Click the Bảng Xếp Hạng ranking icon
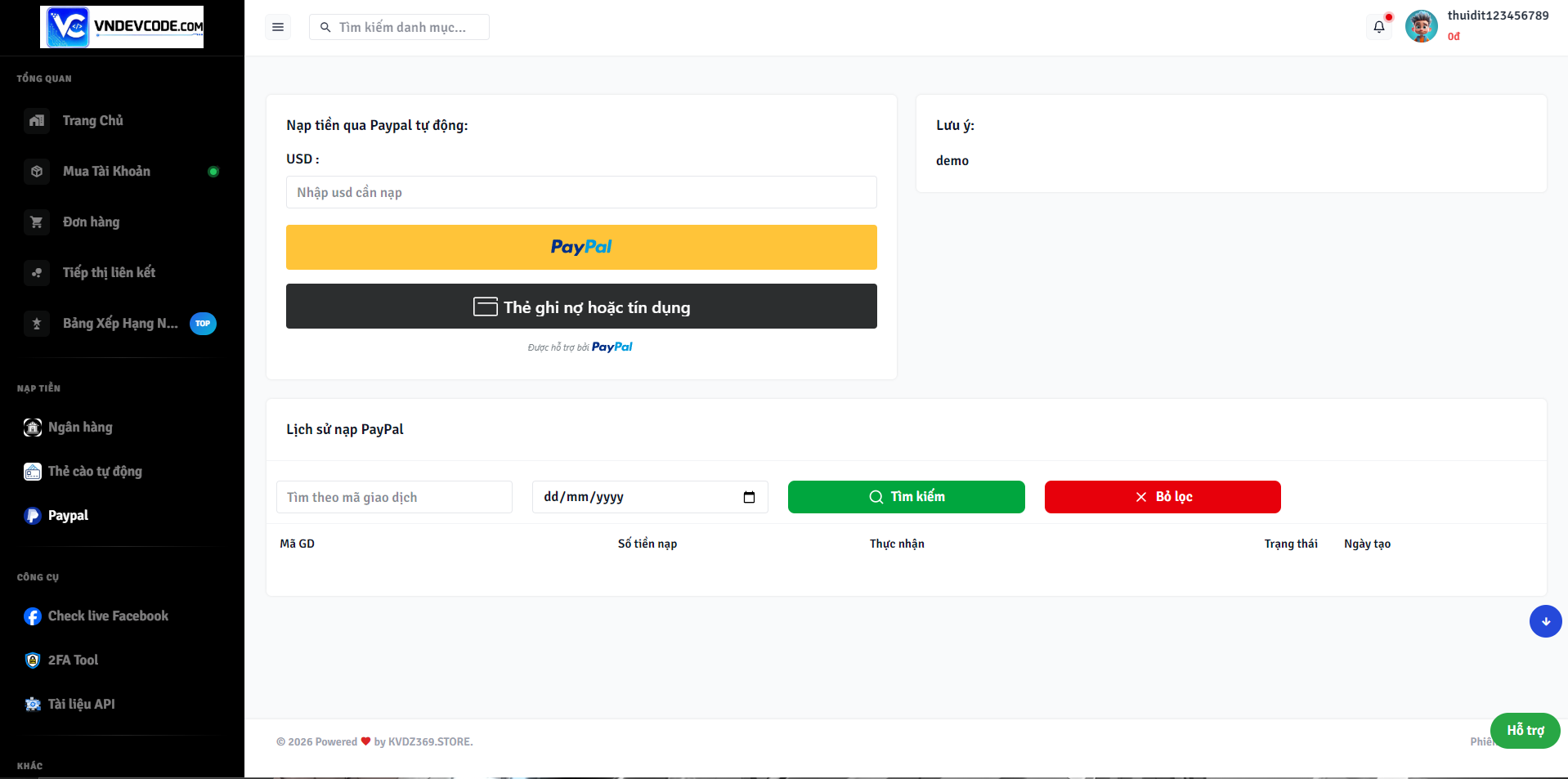The height and width of the screenshot is (779, 1568). [37, 324]
